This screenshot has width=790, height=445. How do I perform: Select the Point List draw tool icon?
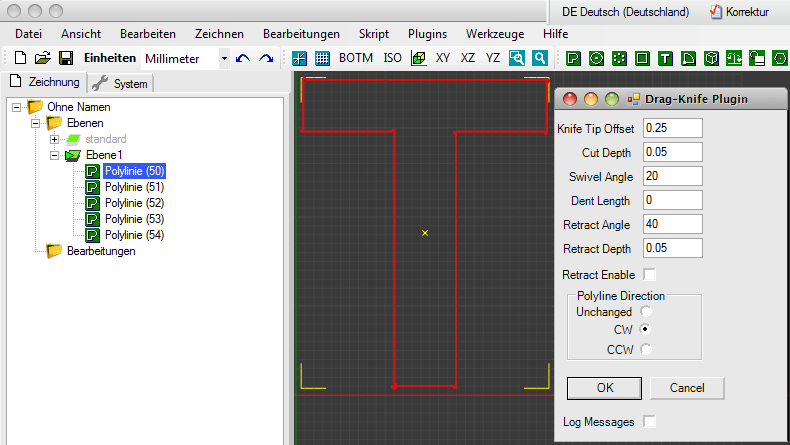pyautogui.click(x=619, y=58)
